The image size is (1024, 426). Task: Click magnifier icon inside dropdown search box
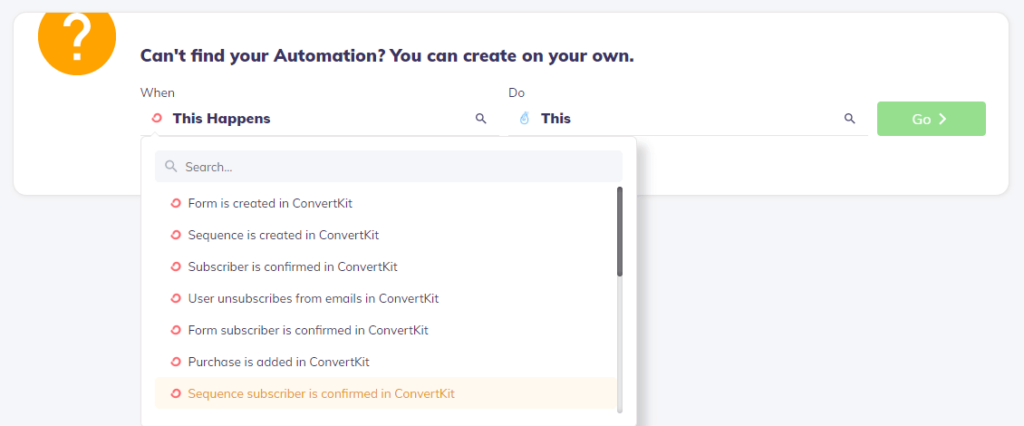tap(171, 167)
